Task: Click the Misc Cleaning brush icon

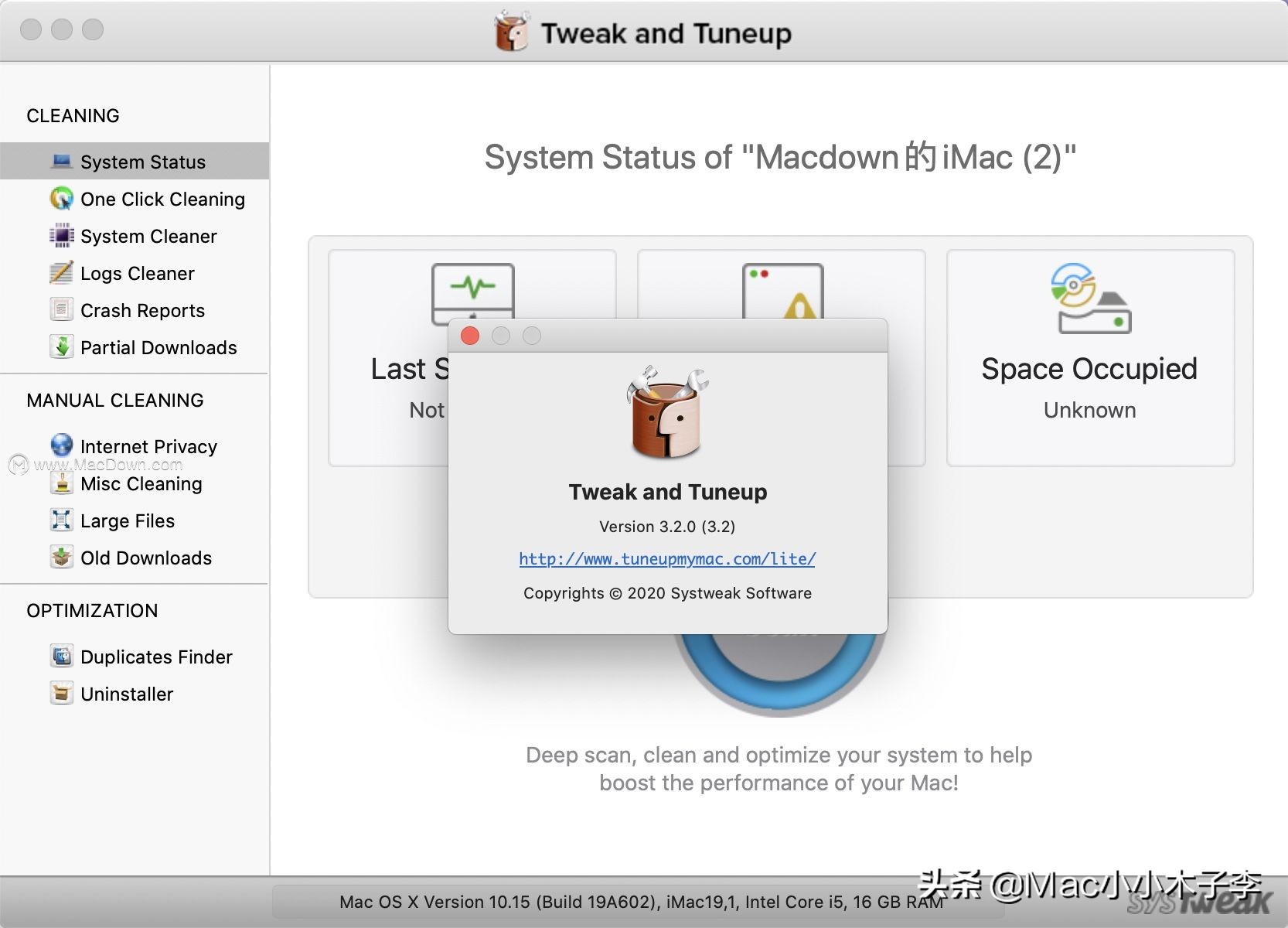Action: (x=60, y=483)
